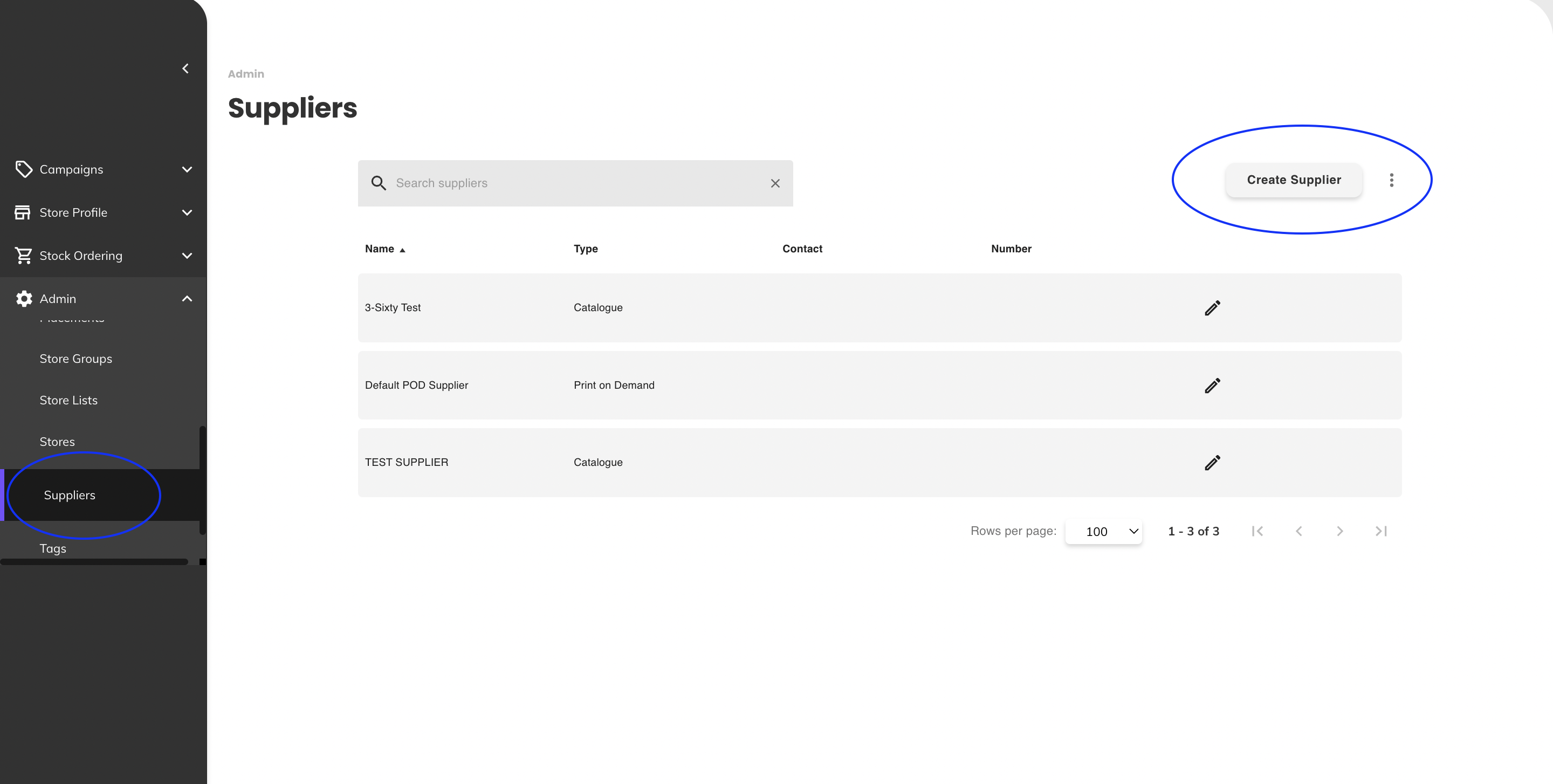Click the Create Supplier button
This screenshot has width=1553, height=784.
pos(1293,180)
